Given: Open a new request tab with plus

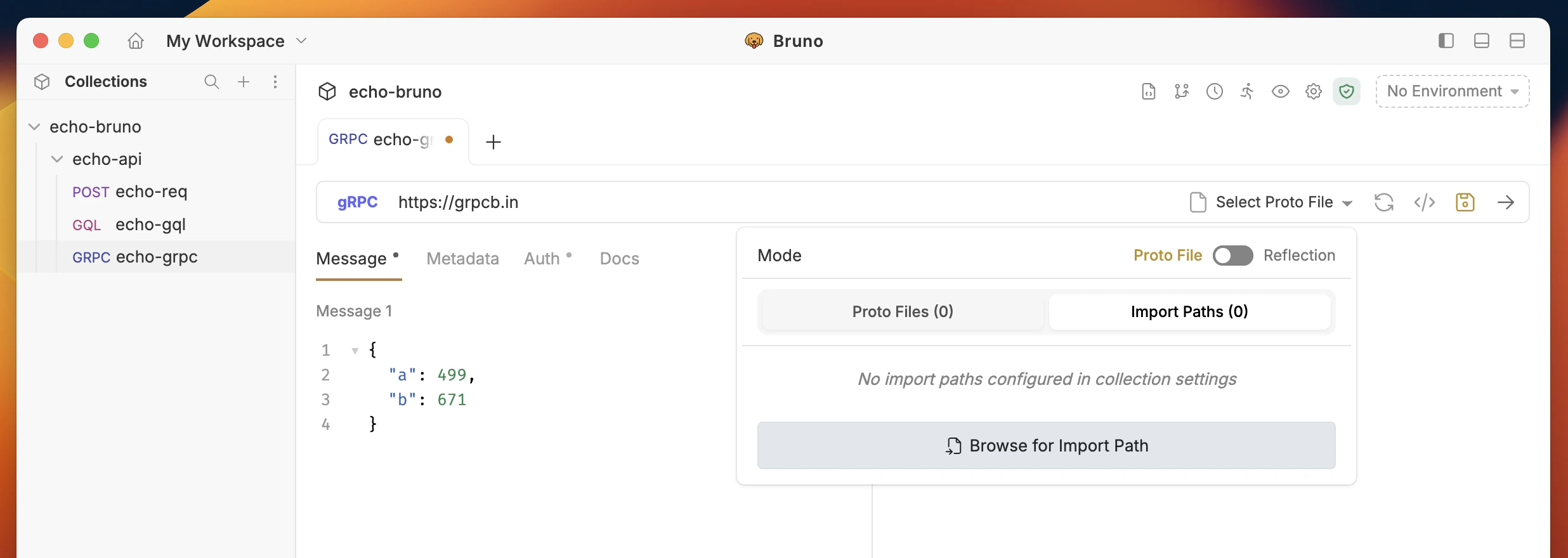Looking at the screenshot, I should 493,141.
